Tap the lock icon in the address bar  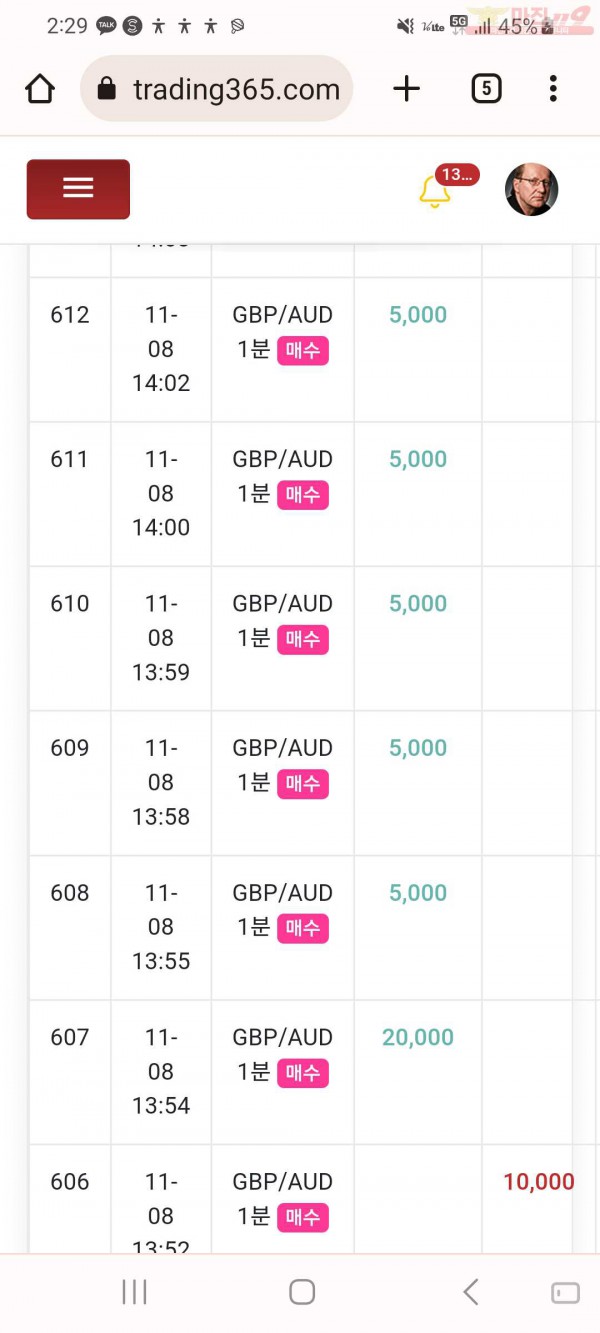(x=107, y=89)
